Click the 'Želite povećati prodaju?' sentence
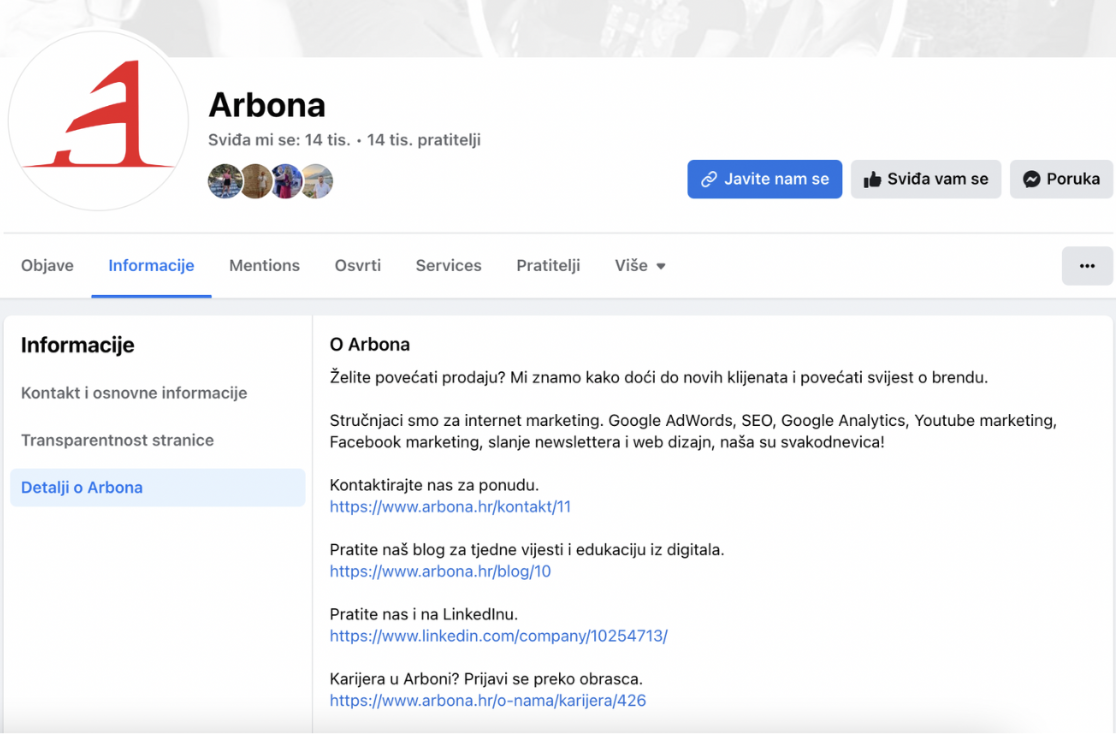The image size is (1116, 734). 418,377
